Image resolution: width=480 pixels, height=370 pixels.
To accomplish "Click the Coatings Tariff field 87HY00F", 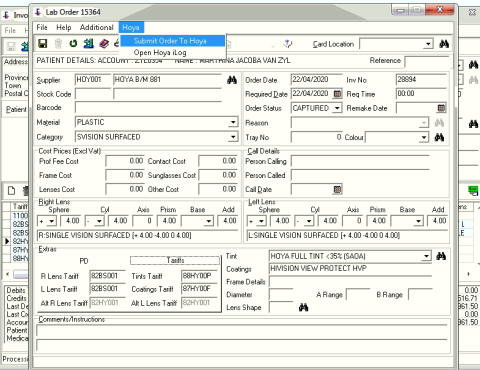I will pyautogui.click(x=199, y=289).
